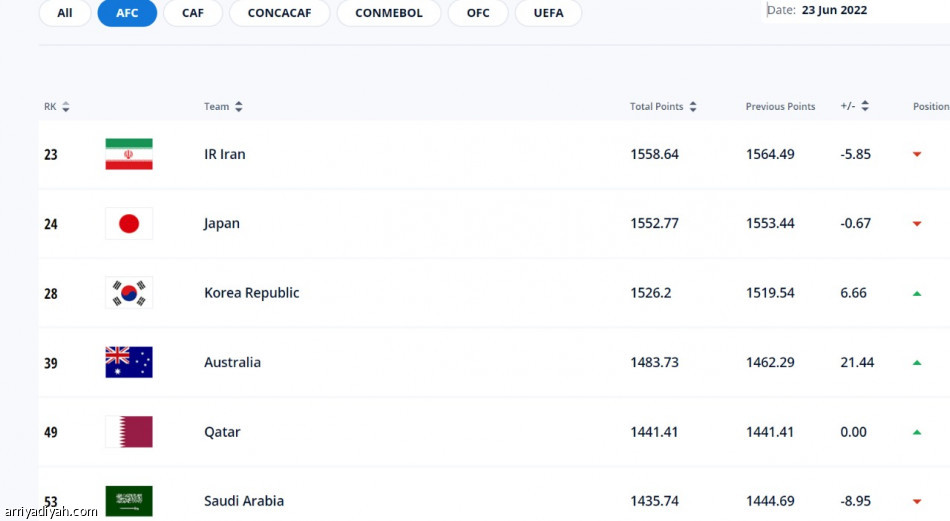950x521 pixels.
Task: Select the CONMEBOL confederation tab
Action: pyautogui.click(x=389, y=13)
